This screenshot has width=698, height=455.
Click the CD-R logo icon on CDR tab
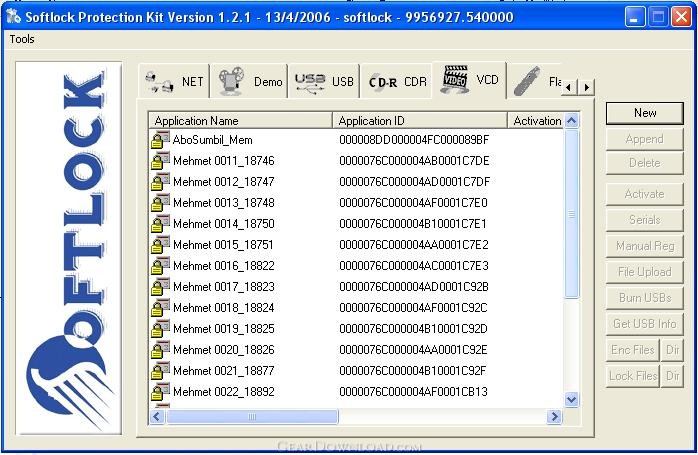(383, 82)
